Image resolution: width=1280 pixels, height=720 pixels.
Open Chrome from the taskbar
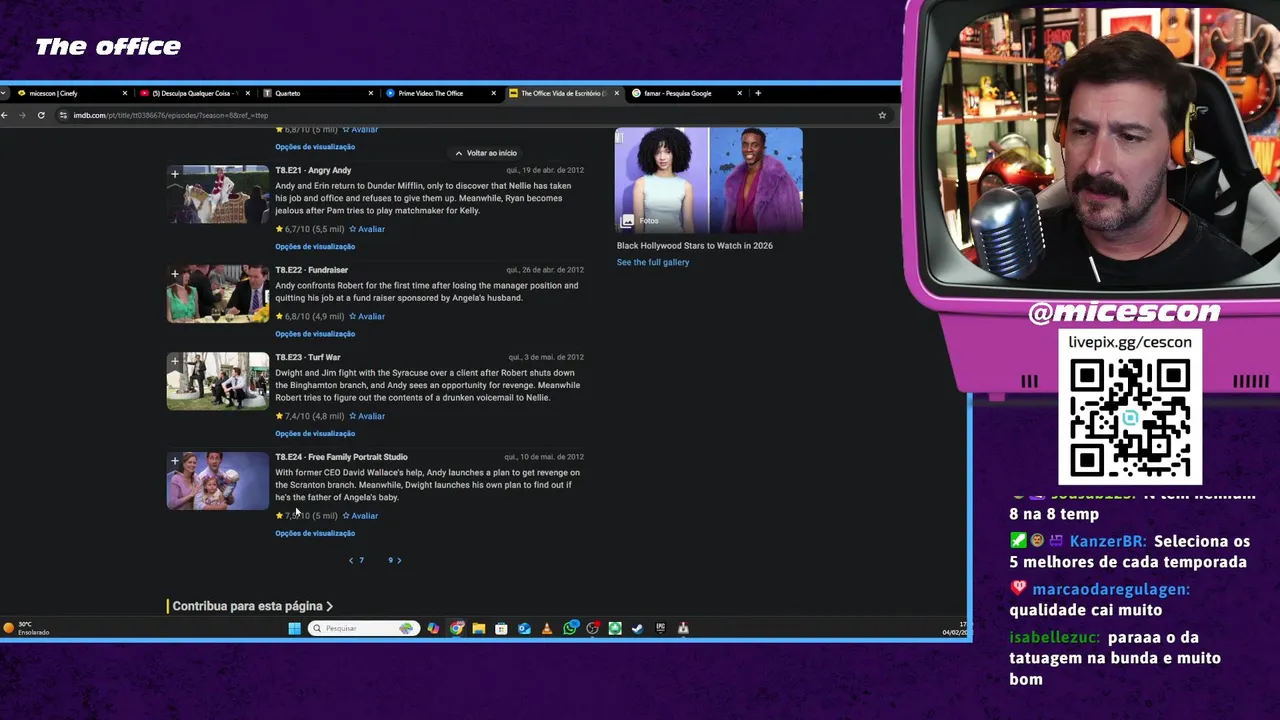[x=457, y=628]
